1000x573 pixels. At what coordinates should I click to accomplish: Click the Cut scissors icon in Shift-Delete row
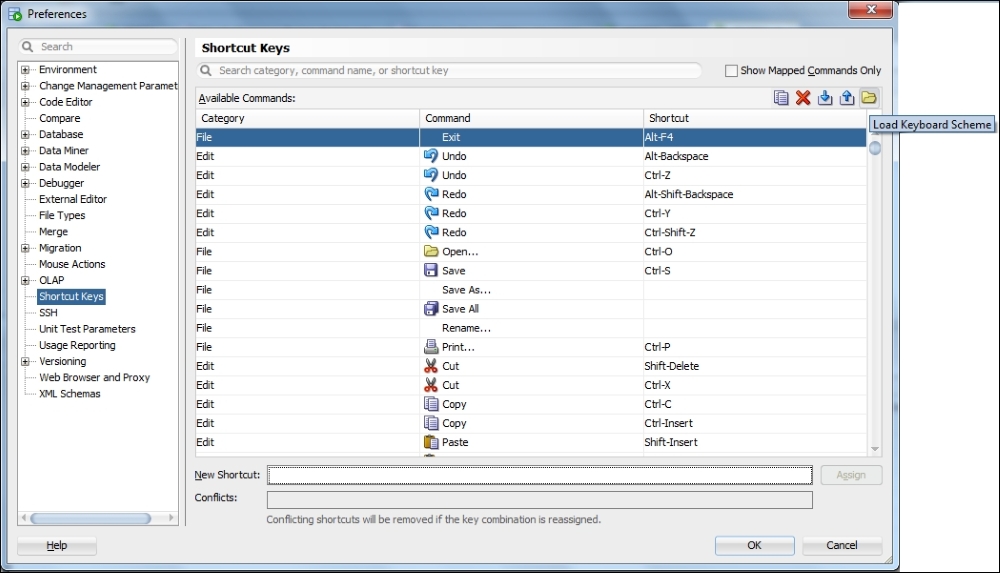pos(431,366)
